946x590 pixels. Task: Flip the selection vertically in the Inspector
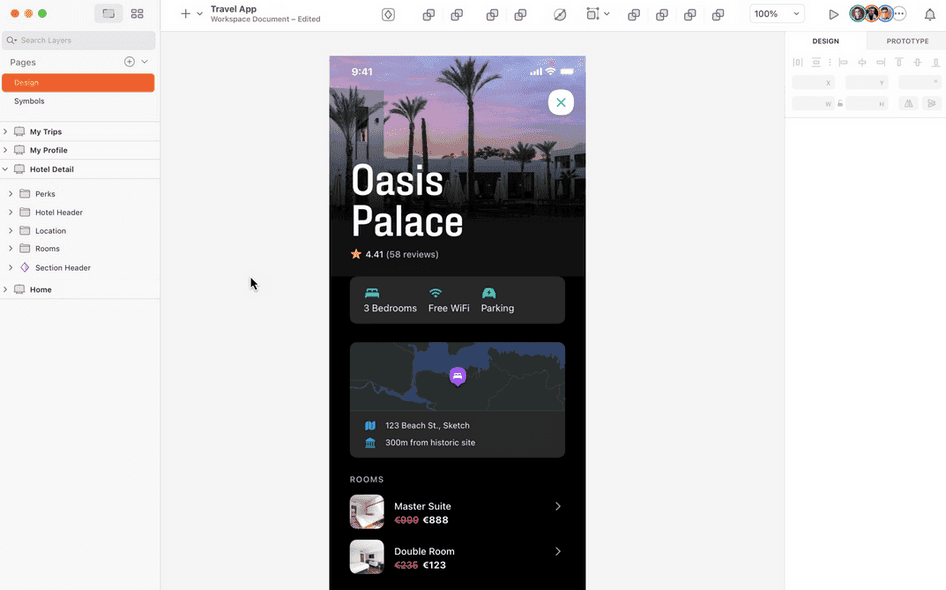coord(934,103)
